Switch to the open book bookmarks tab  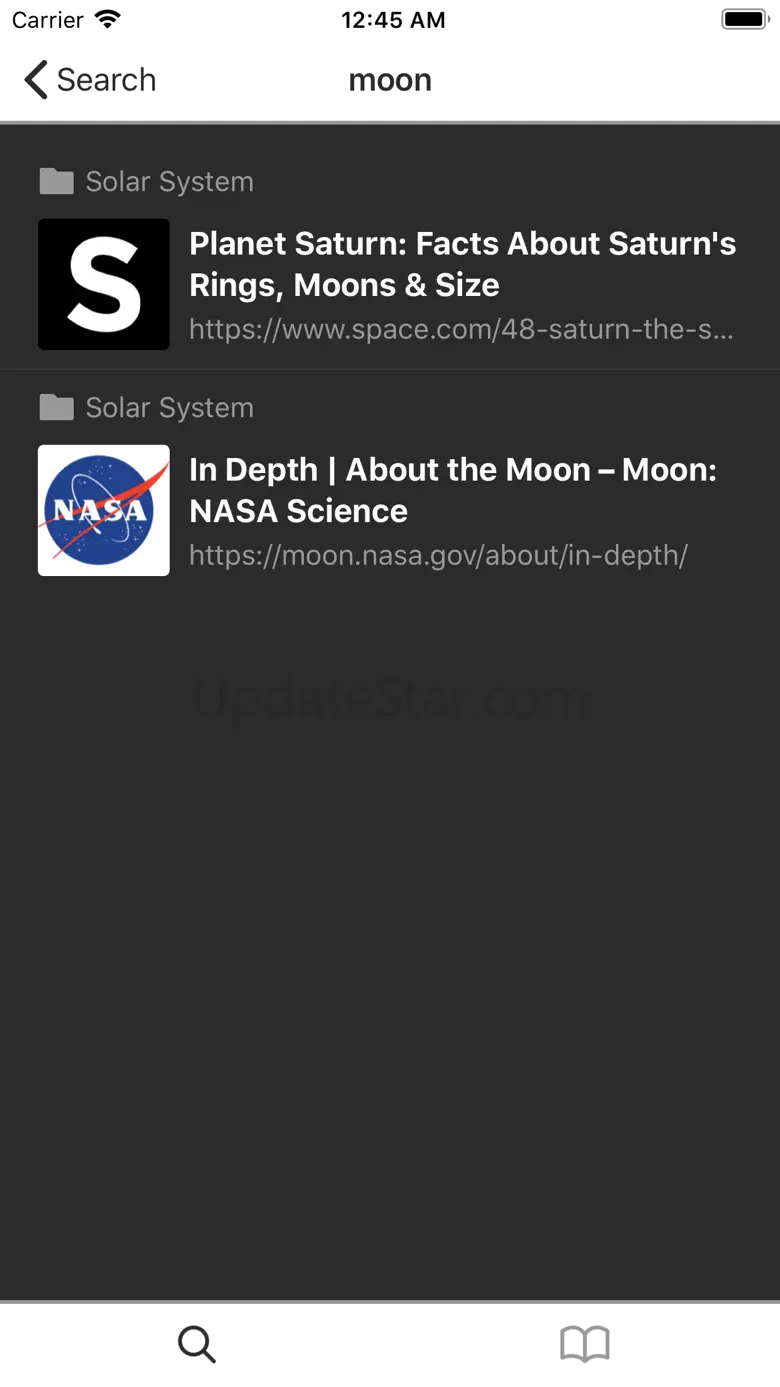pos(585,1345)
